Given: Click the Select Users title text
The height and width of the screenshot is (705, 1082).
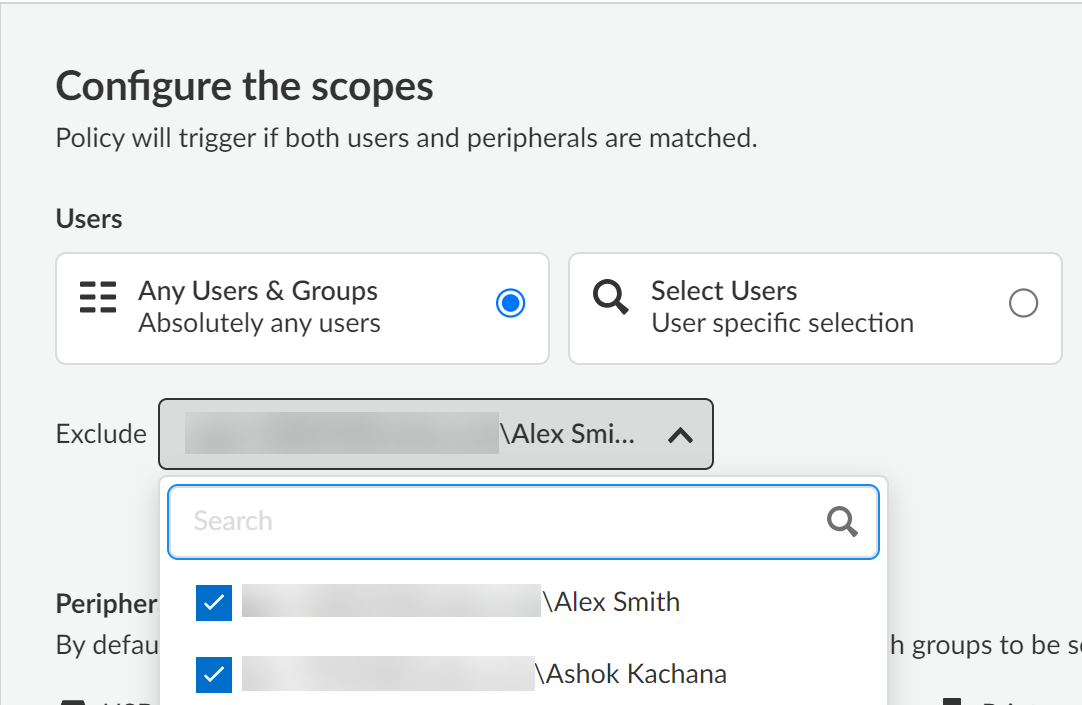Looking at the screenshot, I should (x=724, y=291).
